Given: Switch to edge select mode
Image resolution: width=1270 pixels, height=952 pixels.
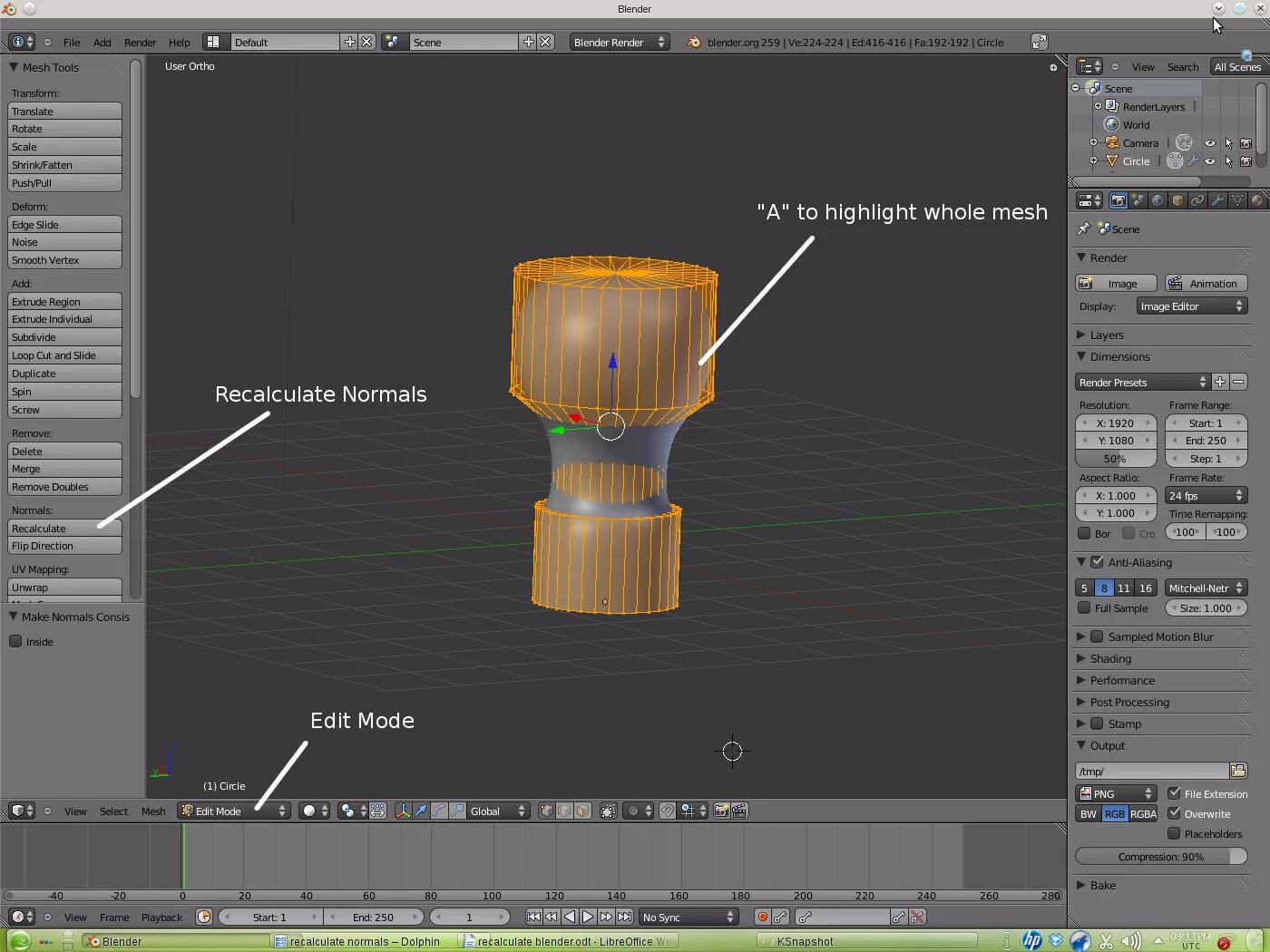Looking at the screenshot, I should tap(564, 811).
